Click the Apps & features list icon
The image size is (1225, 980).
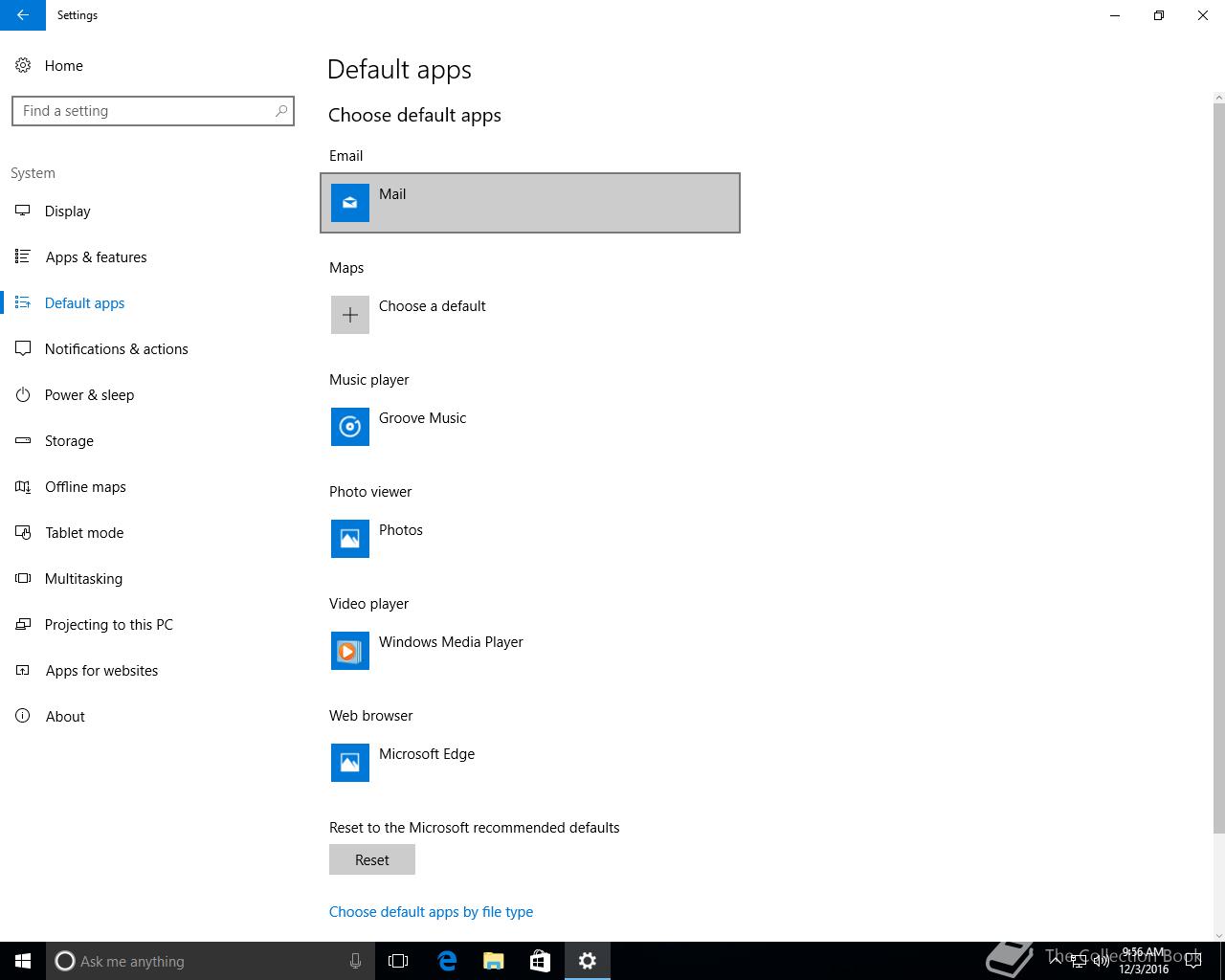point(23,256)
